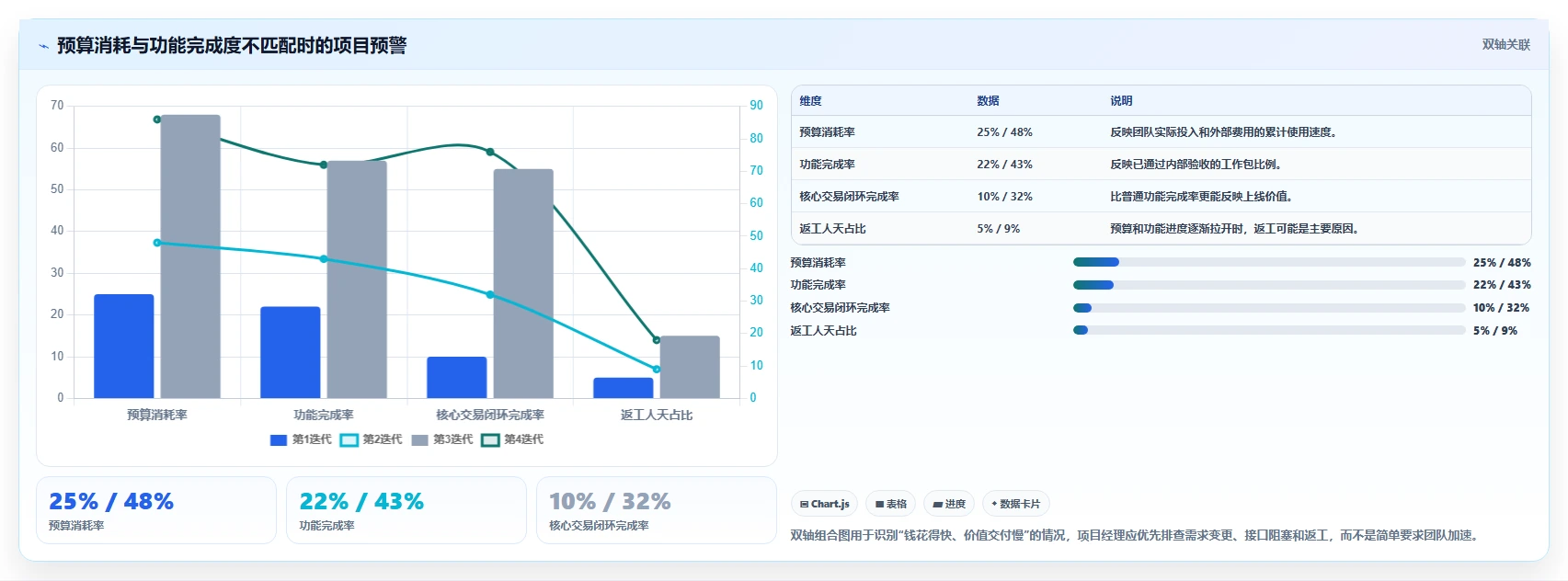Select the blue bar for 核心交易闭环完成率
Image resolution: width=1568 pixels, height=581 pixels.
pos(457,378)
